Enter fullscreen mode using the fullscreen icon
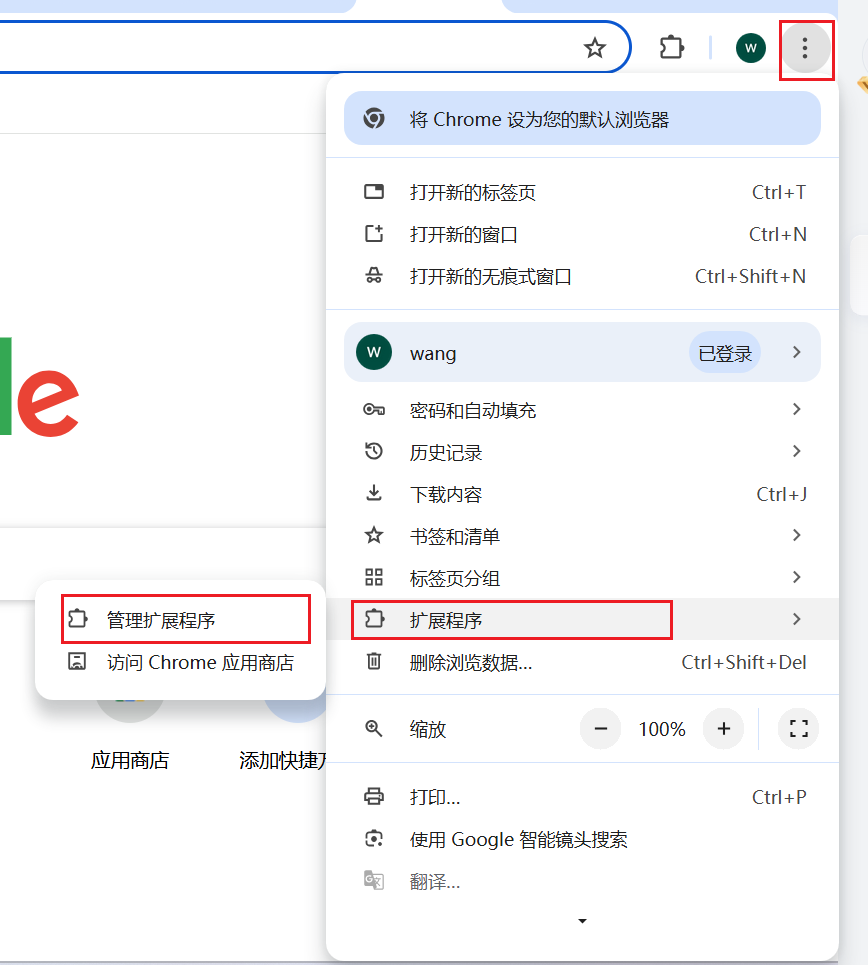The image size is (868, 965). 798,729
